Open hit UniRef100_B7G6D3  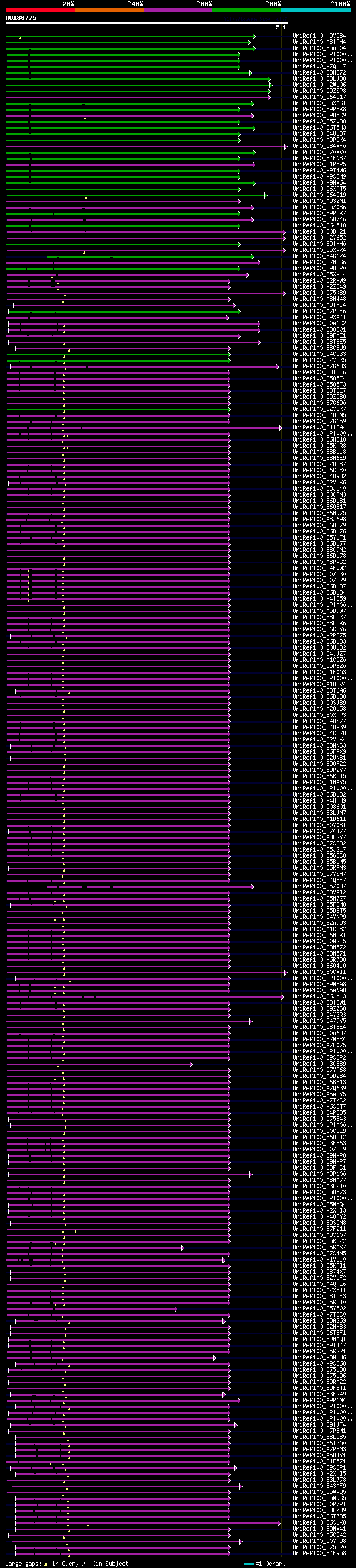pyautogui.click(x=319, y=367)
